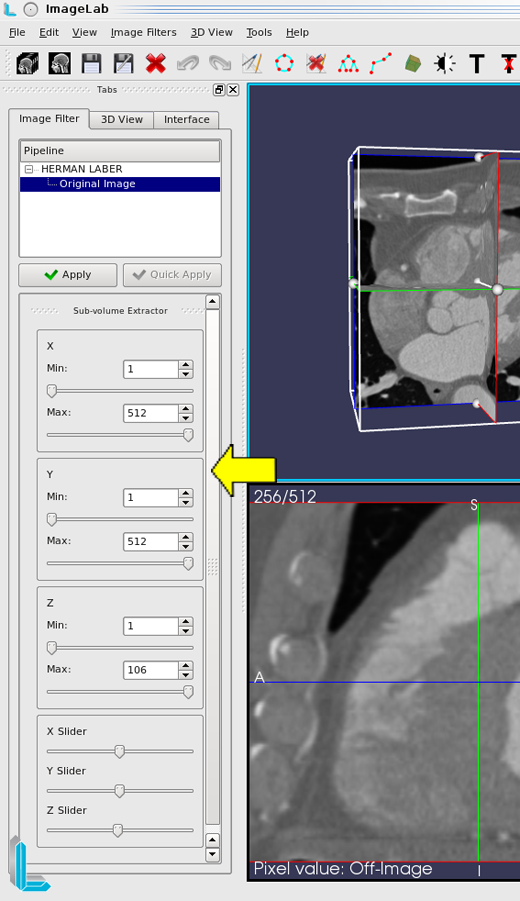
Task: Click the triangular node tree icon
Action: click(x=348, y=63)
